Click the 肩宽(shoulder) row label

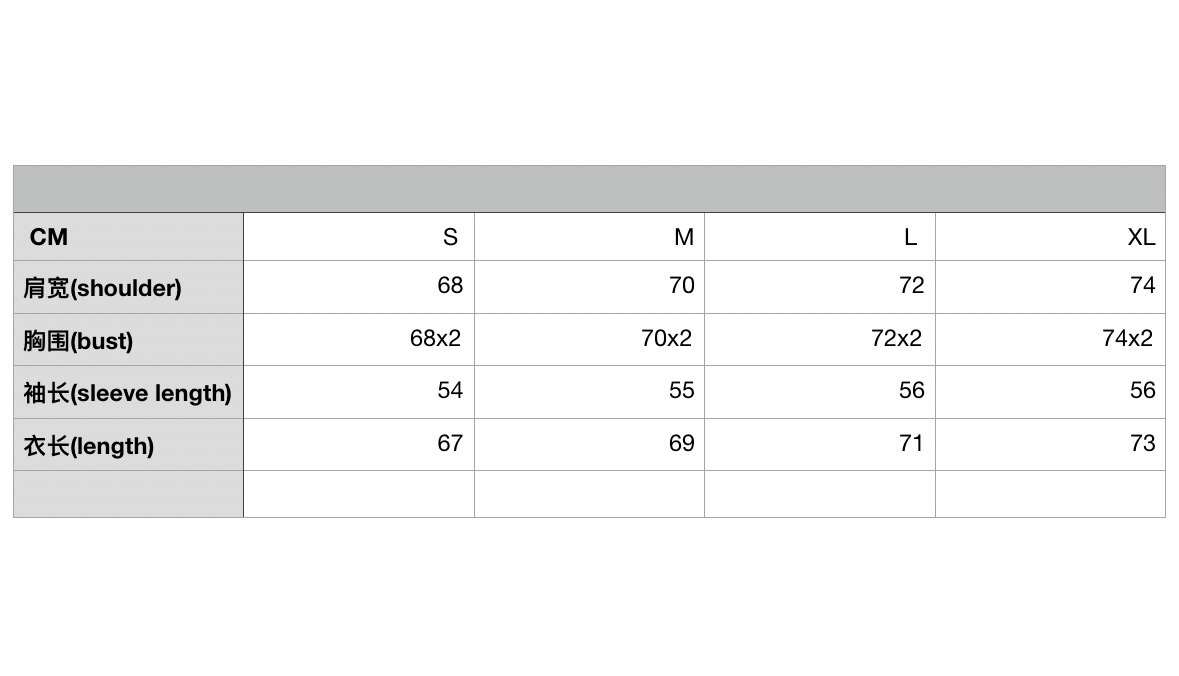coord(103,288)
